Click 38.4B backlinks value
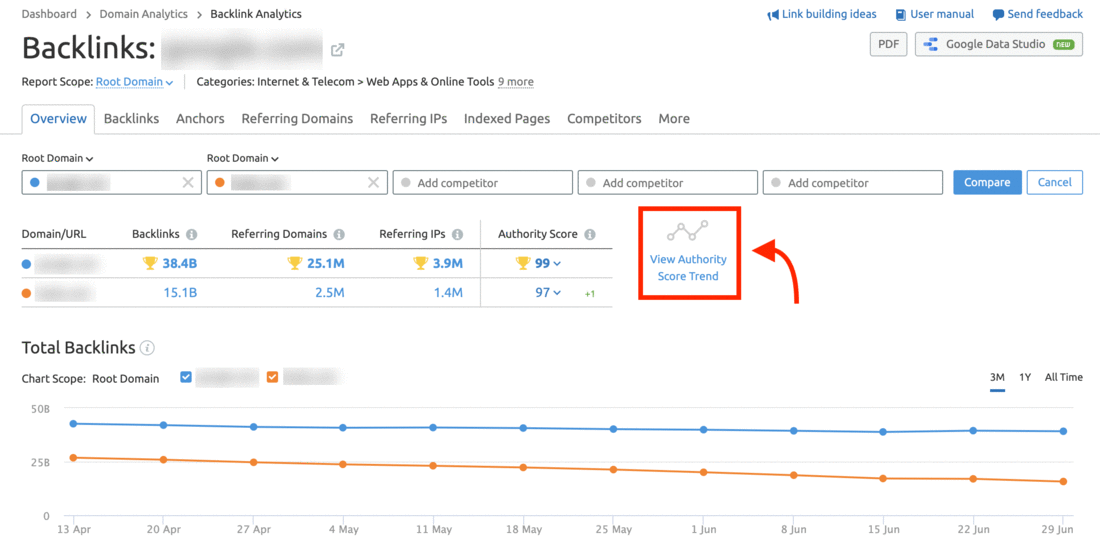Image resolution: width=1100 pixels, height=549 pixels. pos(180,264)
